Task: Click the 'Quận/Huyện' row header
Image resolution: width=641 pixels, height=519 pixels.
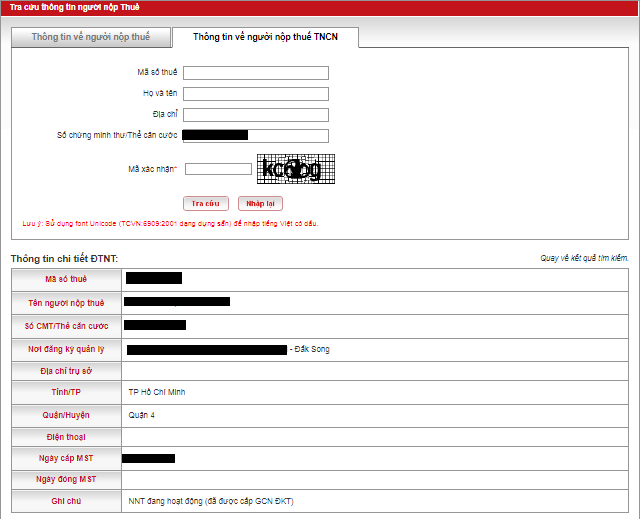Action: tap(66, 416)
